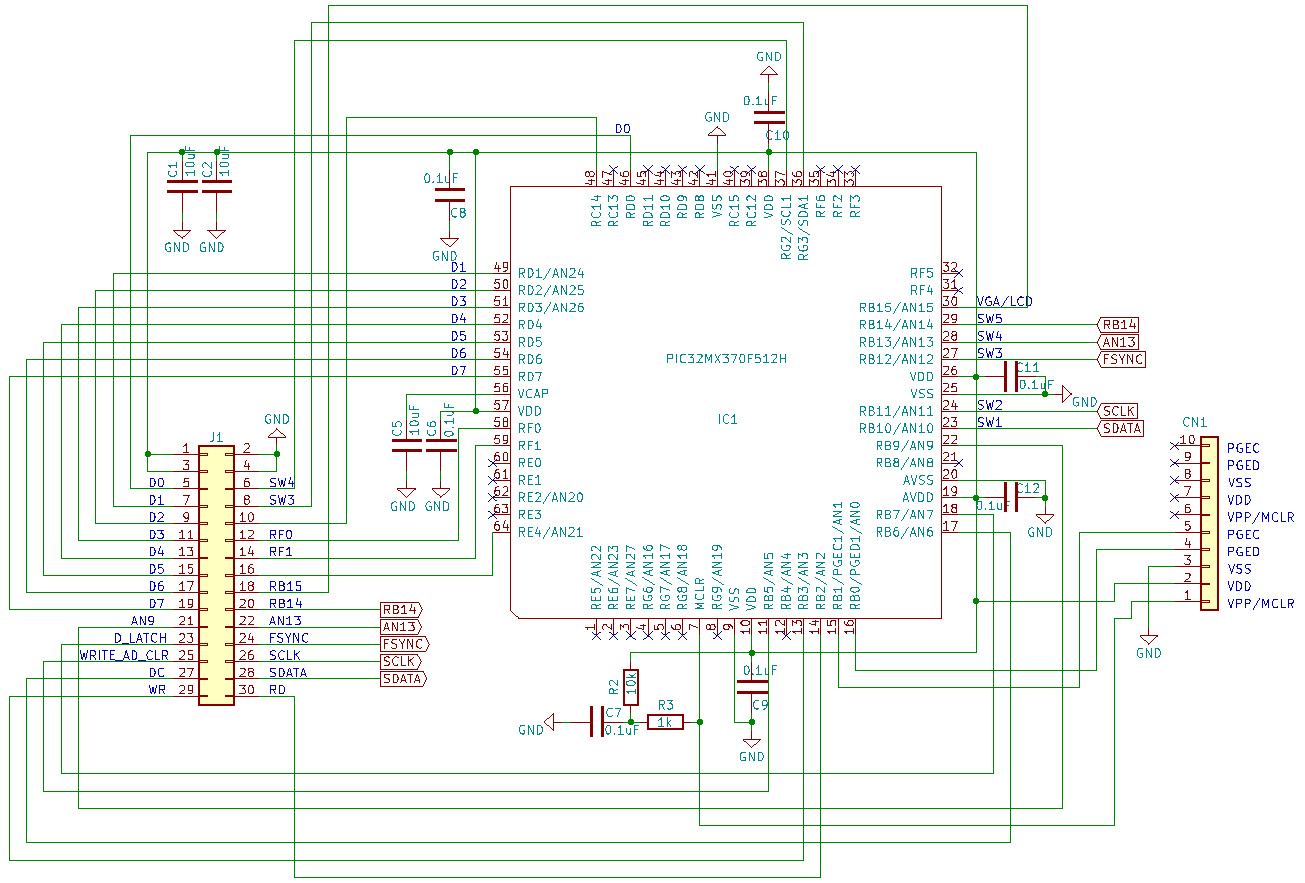Click capacitor C12 next to AVDD
The width and height of the screenshot is (1305, 883).
click(x=1011, y=497)
